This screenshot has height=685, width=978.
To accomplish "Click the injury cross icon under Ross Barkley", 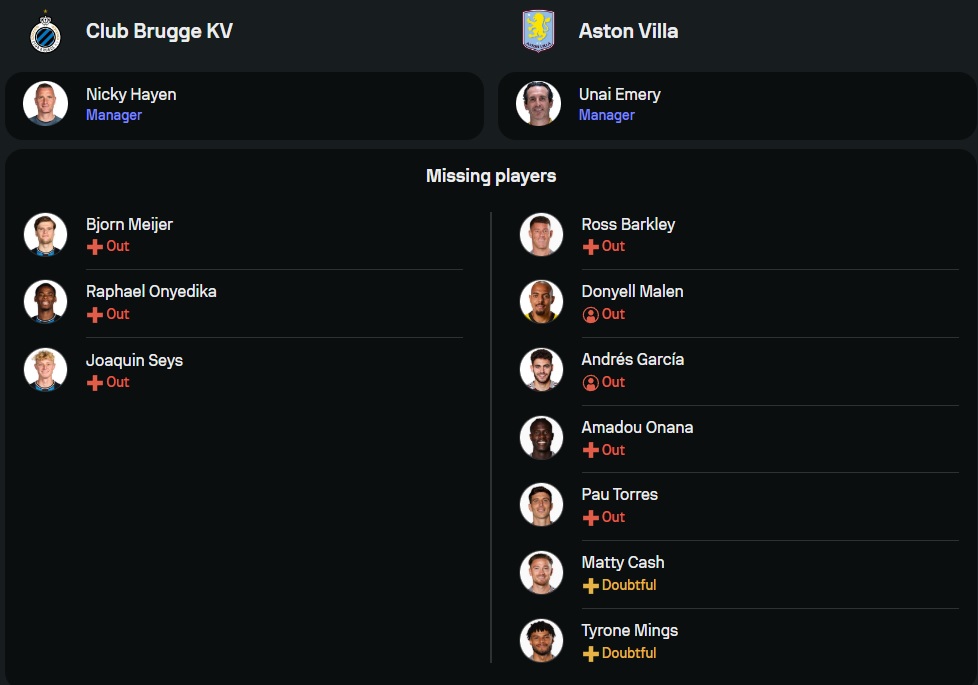I will click(591, 247).
